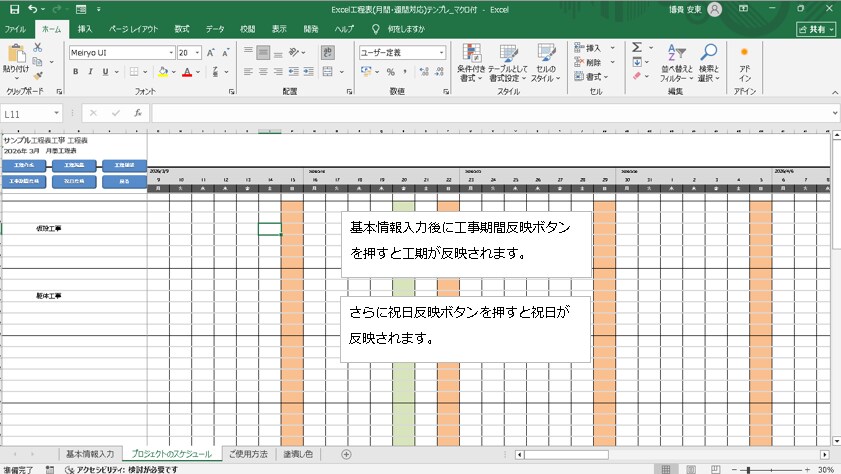Apply top vertical alignment

(x=248, y=52)
